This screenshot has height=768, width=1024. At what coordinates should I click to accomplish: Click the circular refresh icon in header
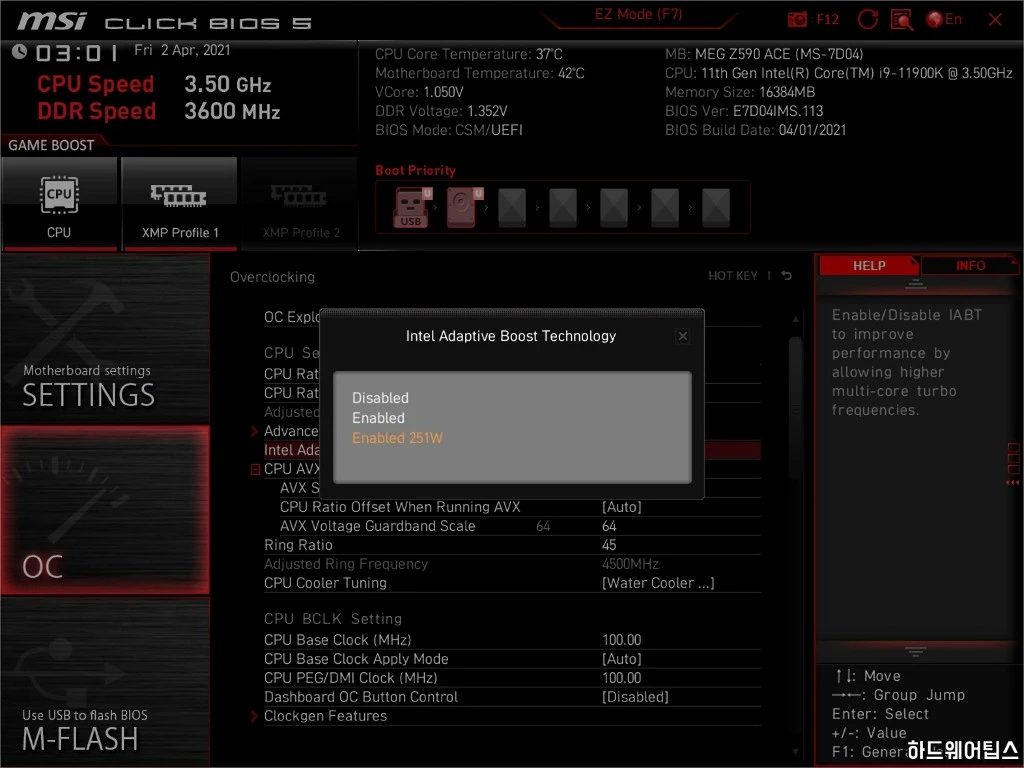click(x=867, y=20)
